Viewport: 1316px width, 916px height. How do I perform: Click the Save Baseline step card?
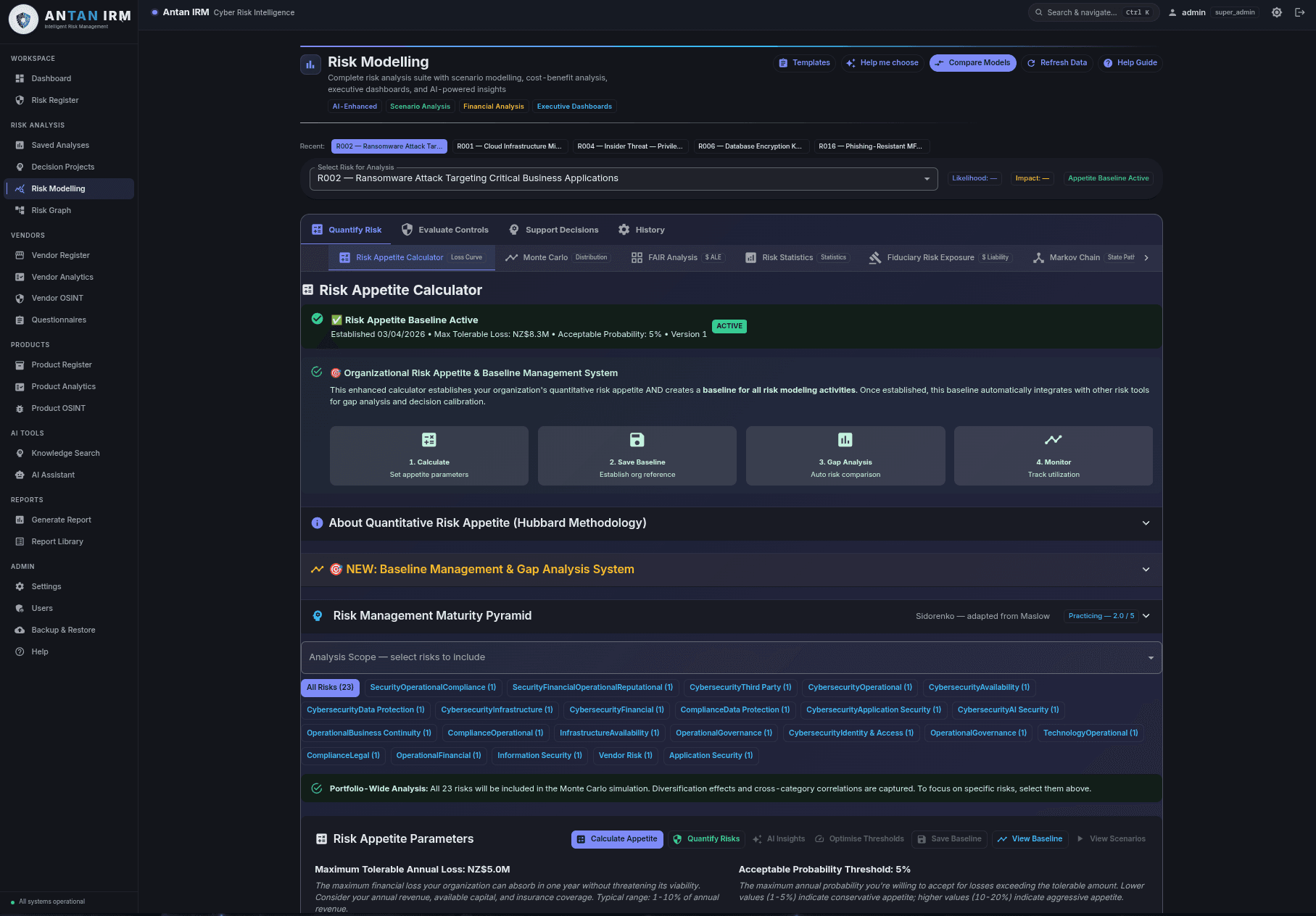coord(637,456)
